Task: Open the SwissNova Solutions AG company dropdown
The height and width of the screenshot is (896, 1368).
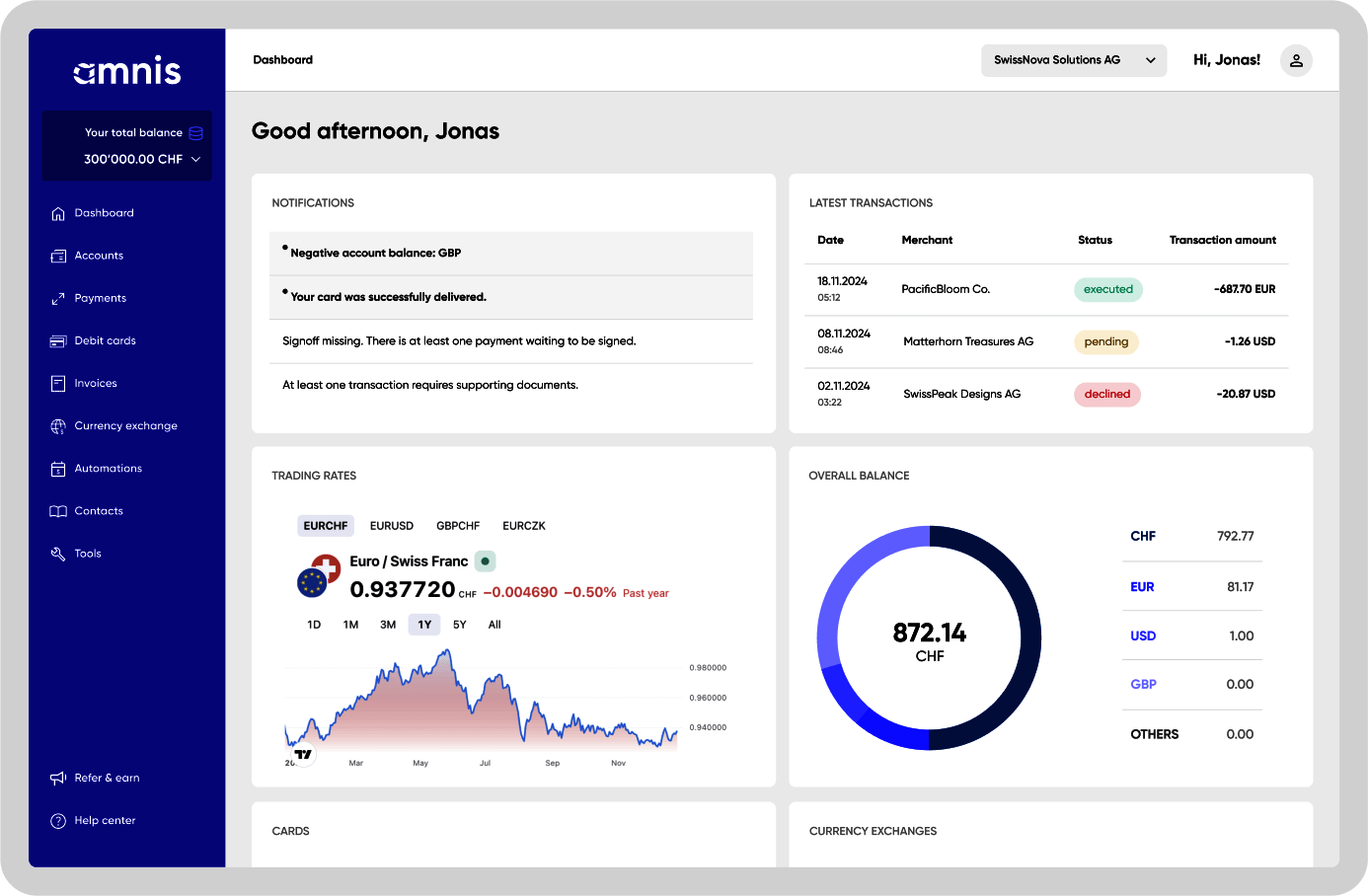Action: click(x=1074, y=60)
